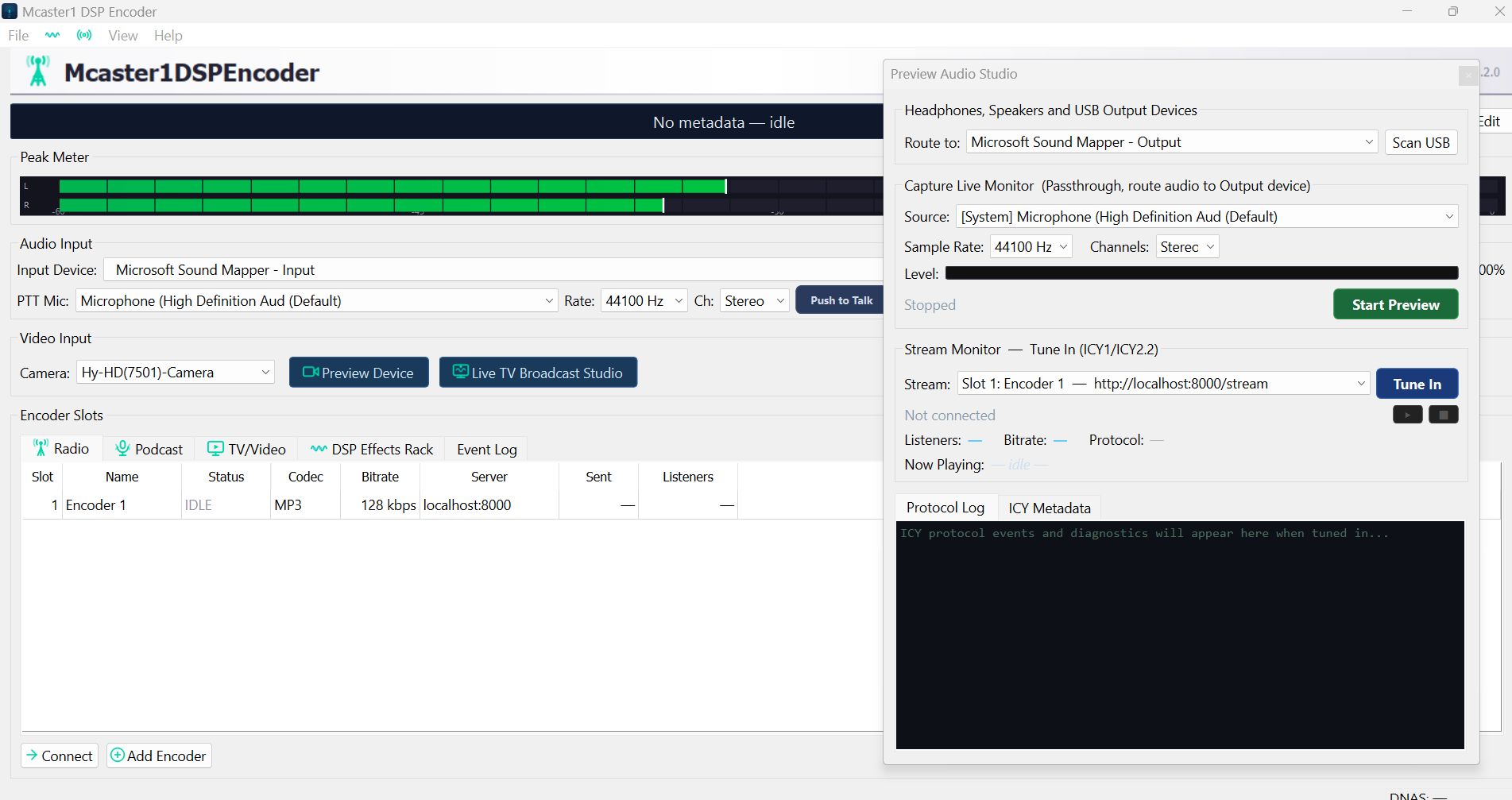
Task: Click the camera icon on Preview Device button
Action: [310, 372]
